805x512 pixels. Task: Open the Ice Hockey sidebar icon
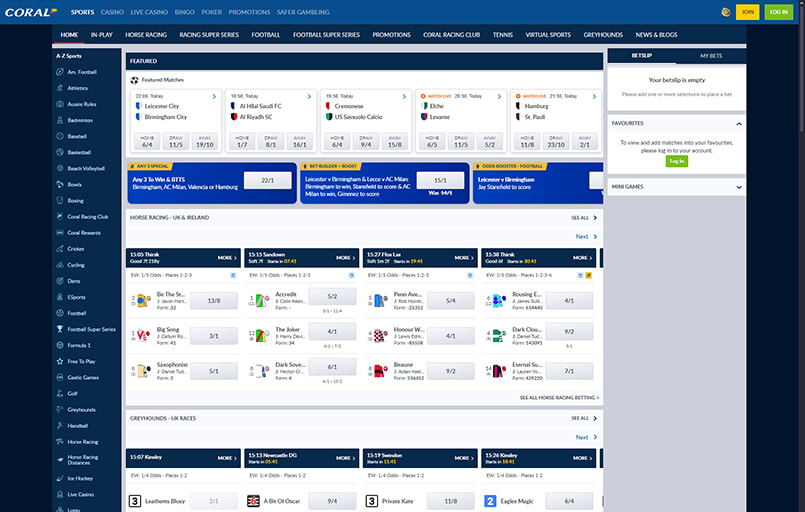(60, 478)
